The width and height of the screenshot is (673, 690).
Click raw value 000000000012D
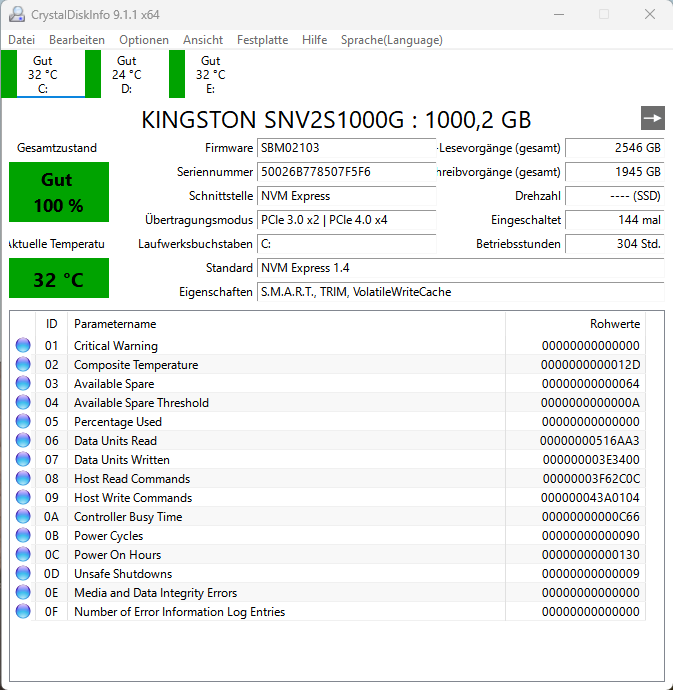coord(591,365)
